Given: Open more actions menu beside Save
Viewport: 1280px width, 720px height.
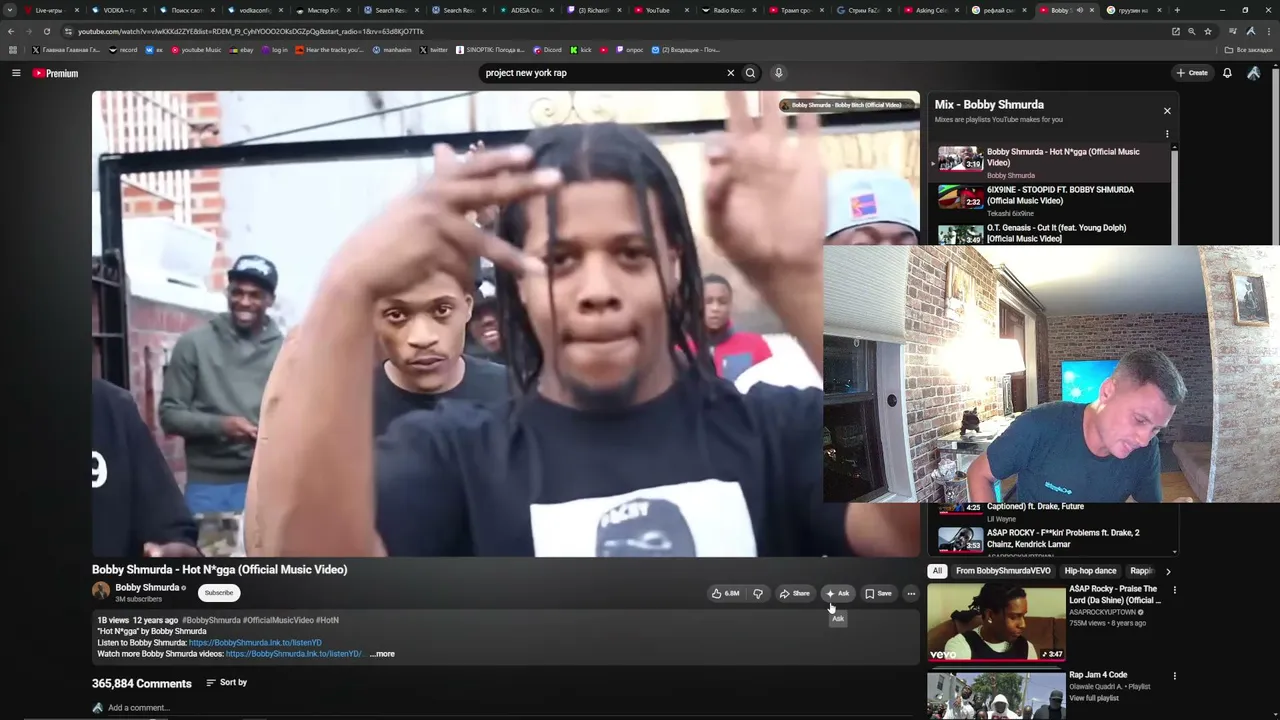Looking at the screenshot, I should coord(911,594).
